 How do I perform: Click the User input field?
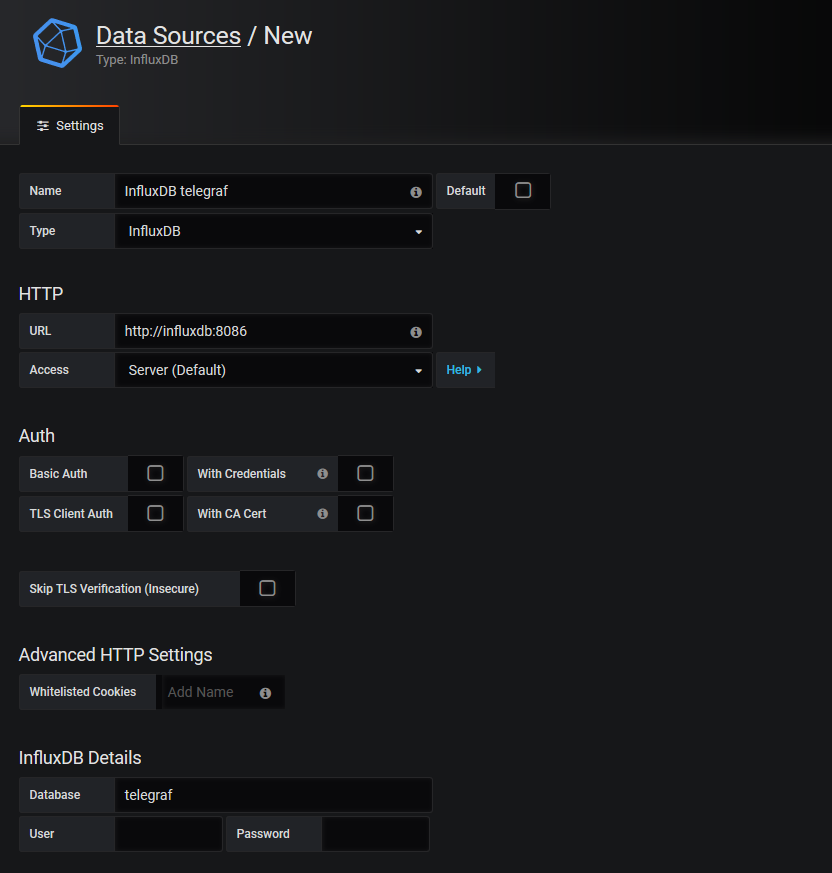click(x=168, y=834)
